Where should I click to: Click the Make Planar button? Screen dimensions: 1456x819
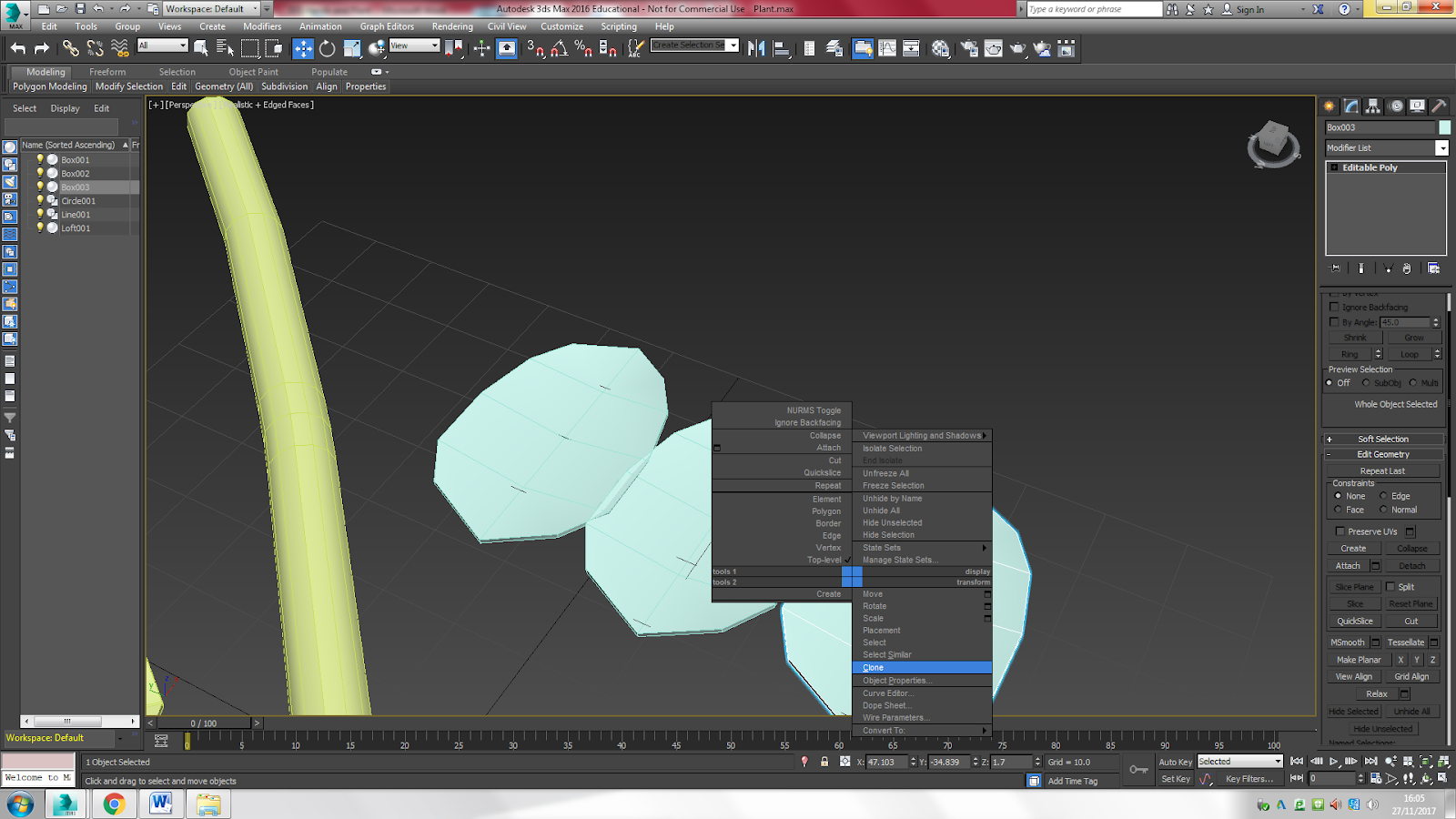1359,660
